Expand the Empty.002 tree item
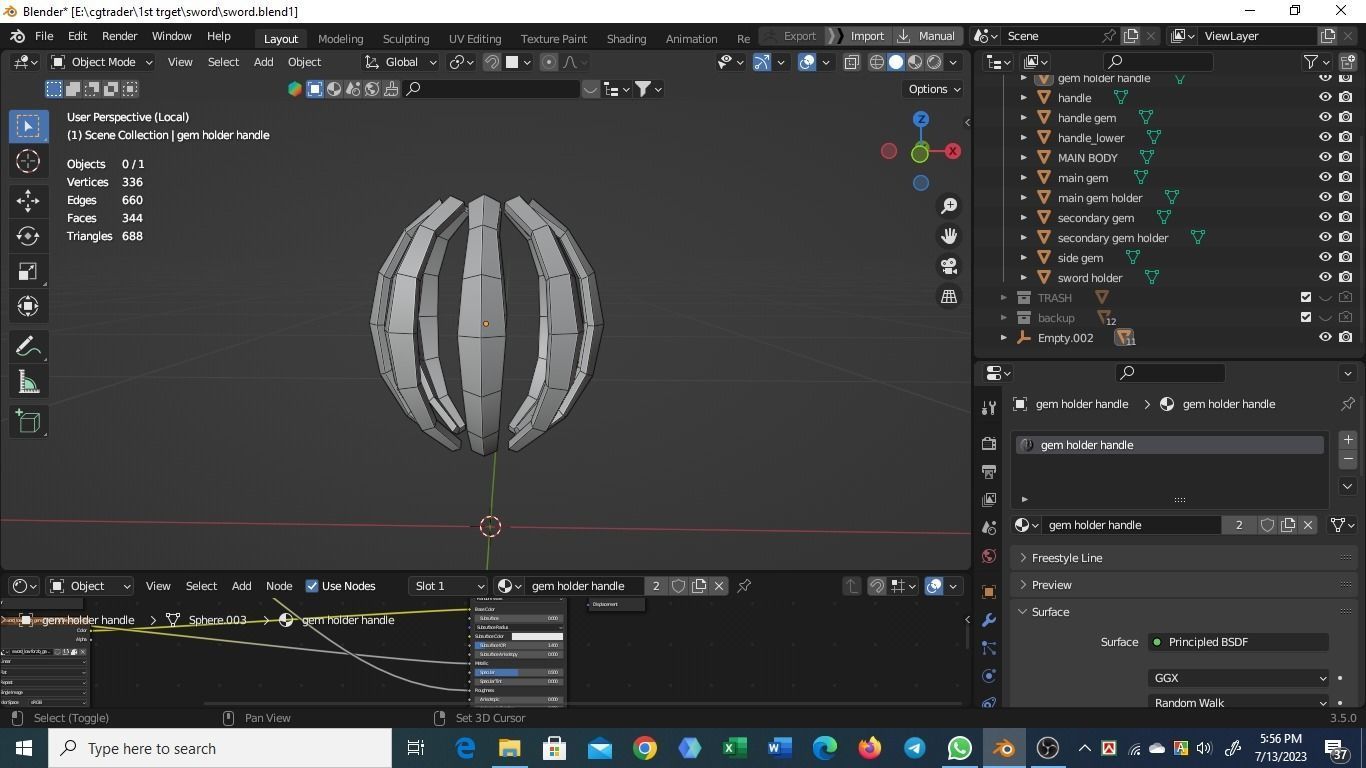Image resolution: width=1366 pixels, height=768 pixels. 1004,338
